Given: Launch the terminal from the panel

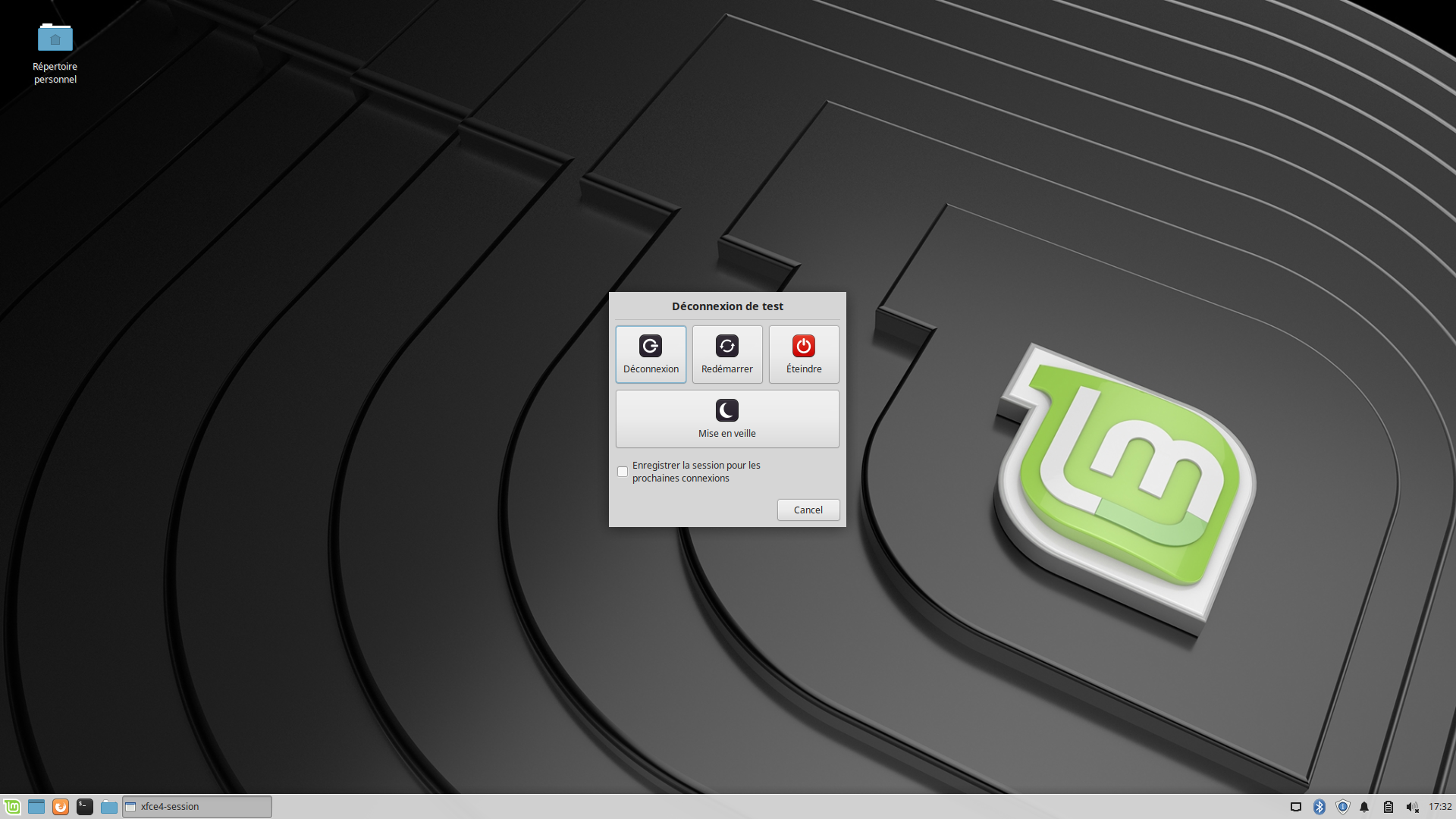Looking at the screenshot, I should tap(85, 807).
